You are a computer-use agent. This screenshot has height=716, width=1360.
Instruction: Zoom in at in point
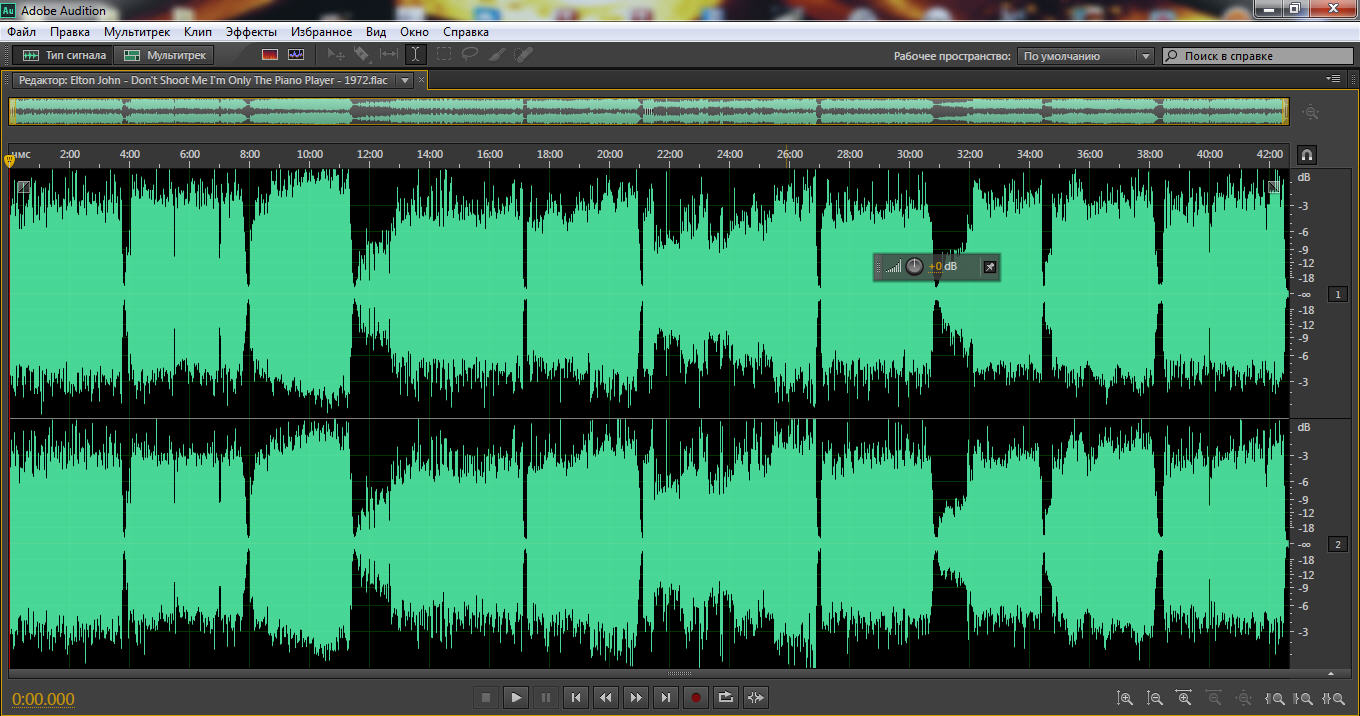pos(1275,698)
